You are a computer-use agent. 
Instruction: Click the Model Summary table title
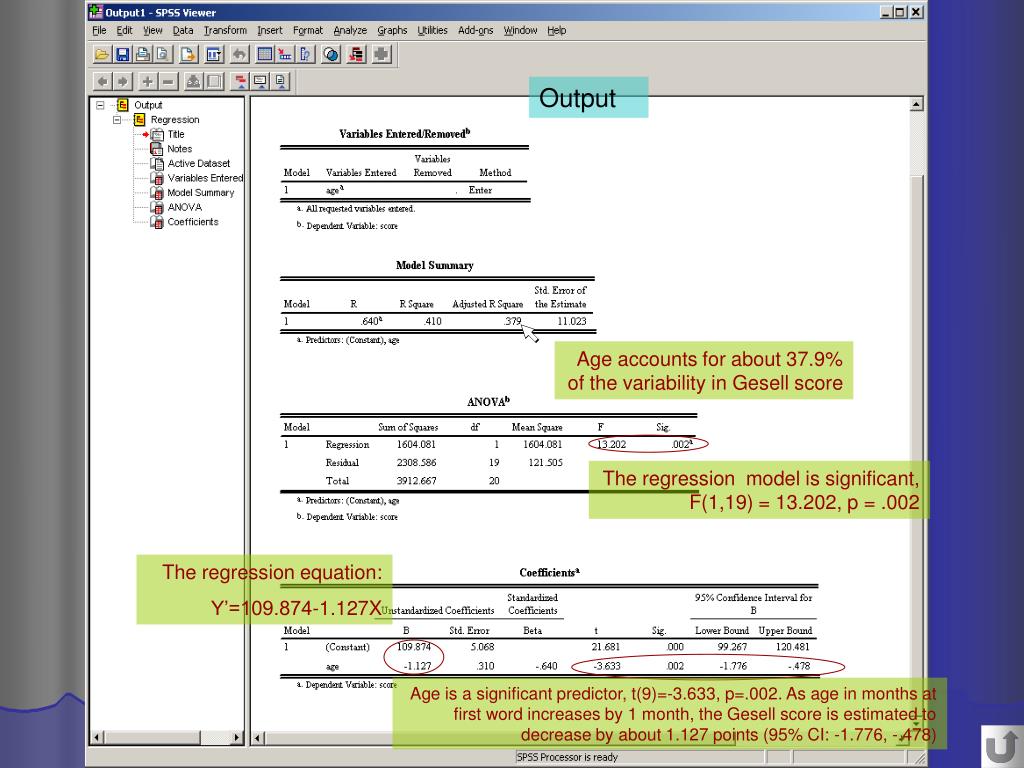[434, 265]
